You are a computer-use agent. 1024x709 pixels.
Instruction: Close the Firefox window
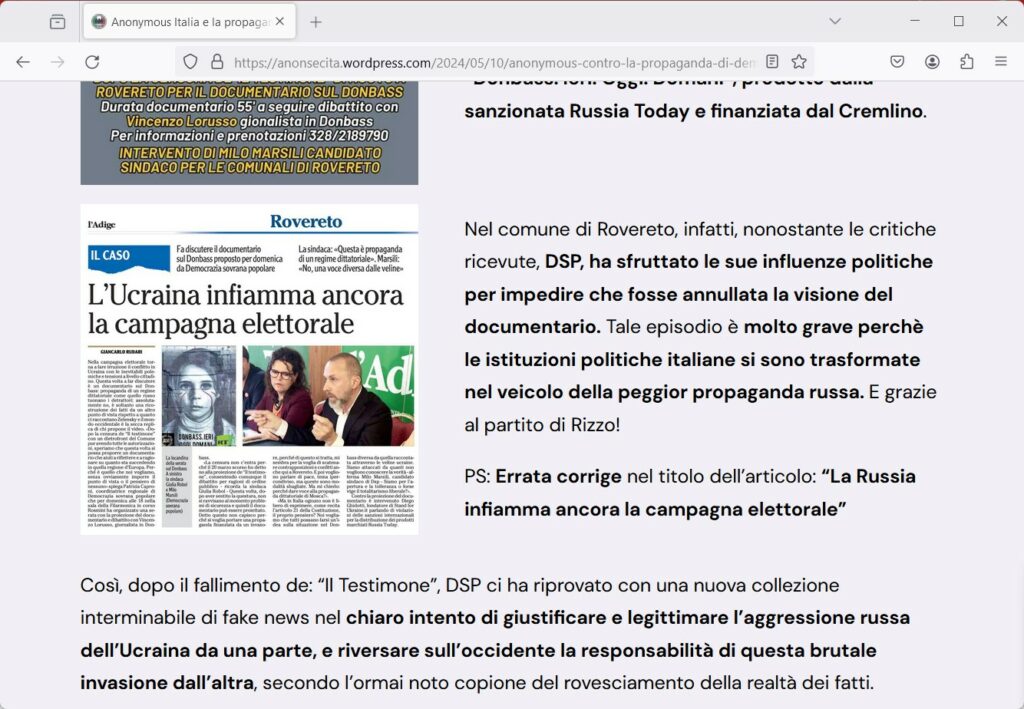[1001, 21]
